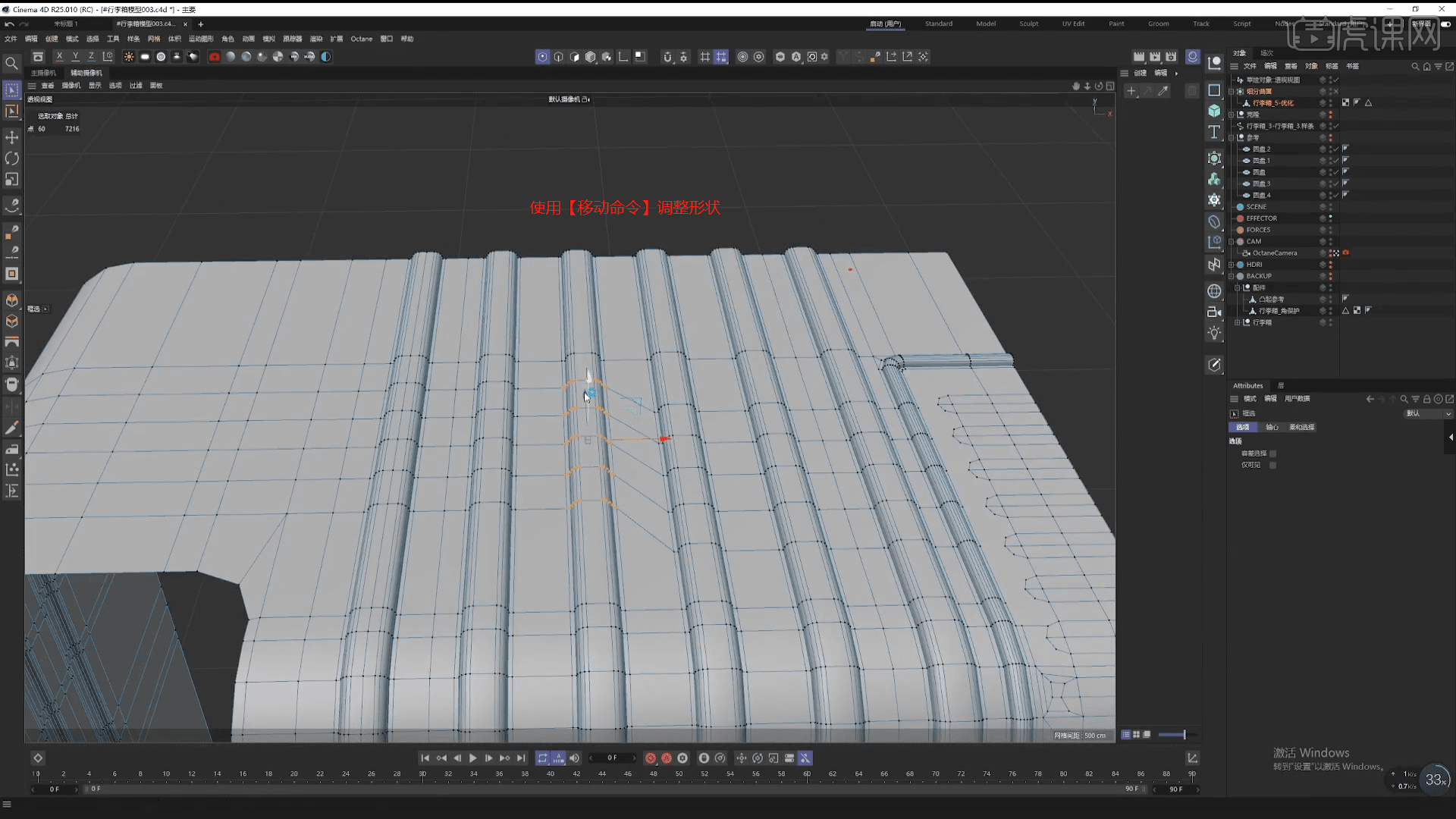Collapse the CAM tree node

point(1232,242)
